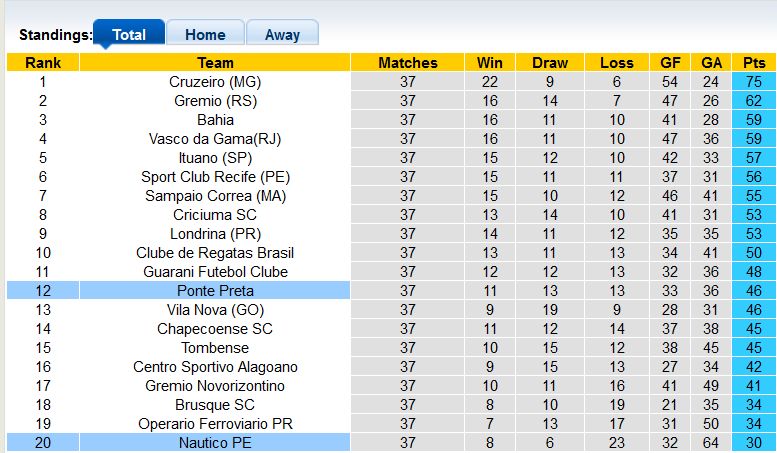777x453 pixels.
Task: Click the Draw column header
Action: click(550, 62)
